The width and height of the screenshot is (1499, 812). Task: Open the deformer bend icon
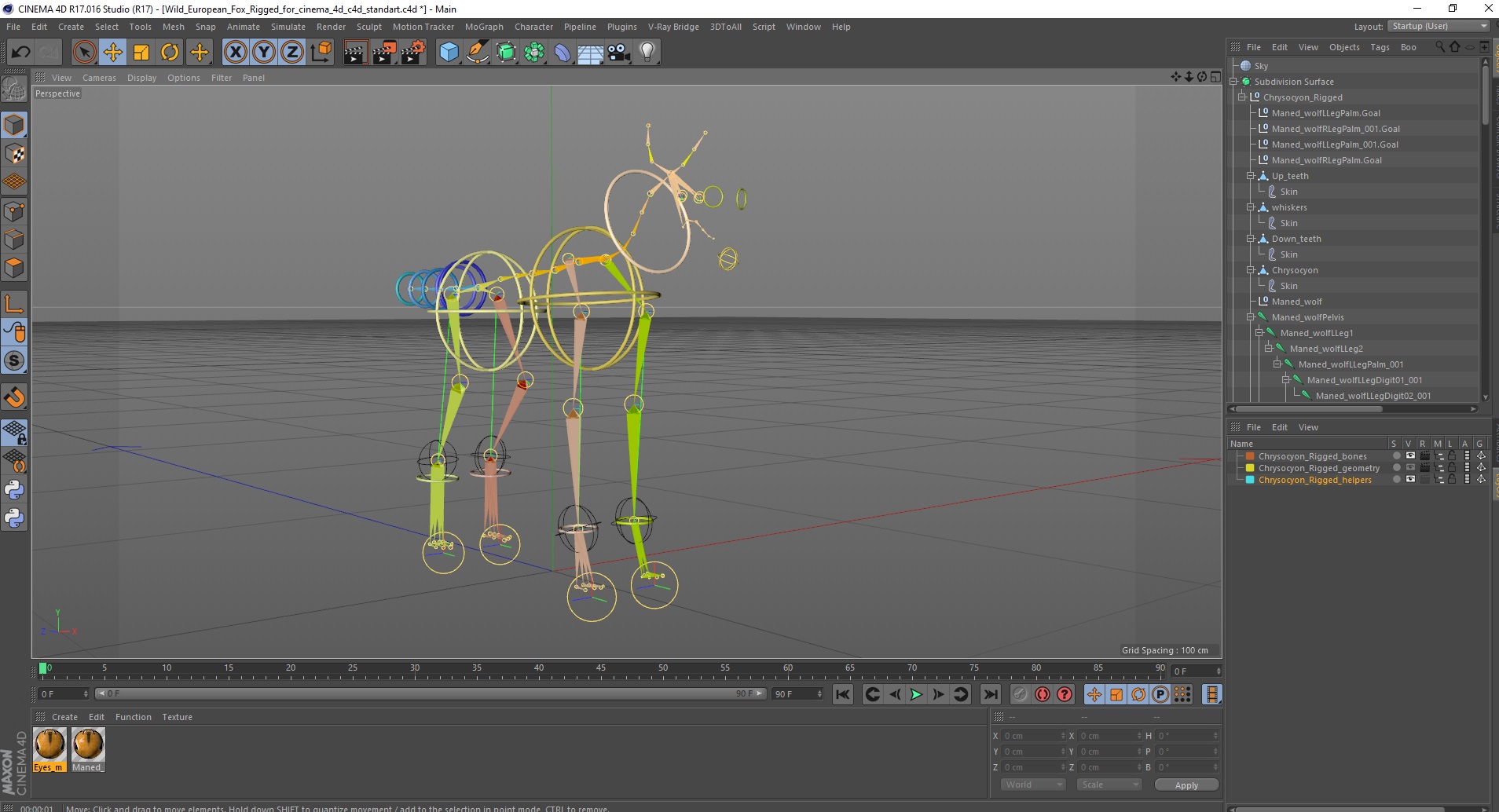click(563, 53)
